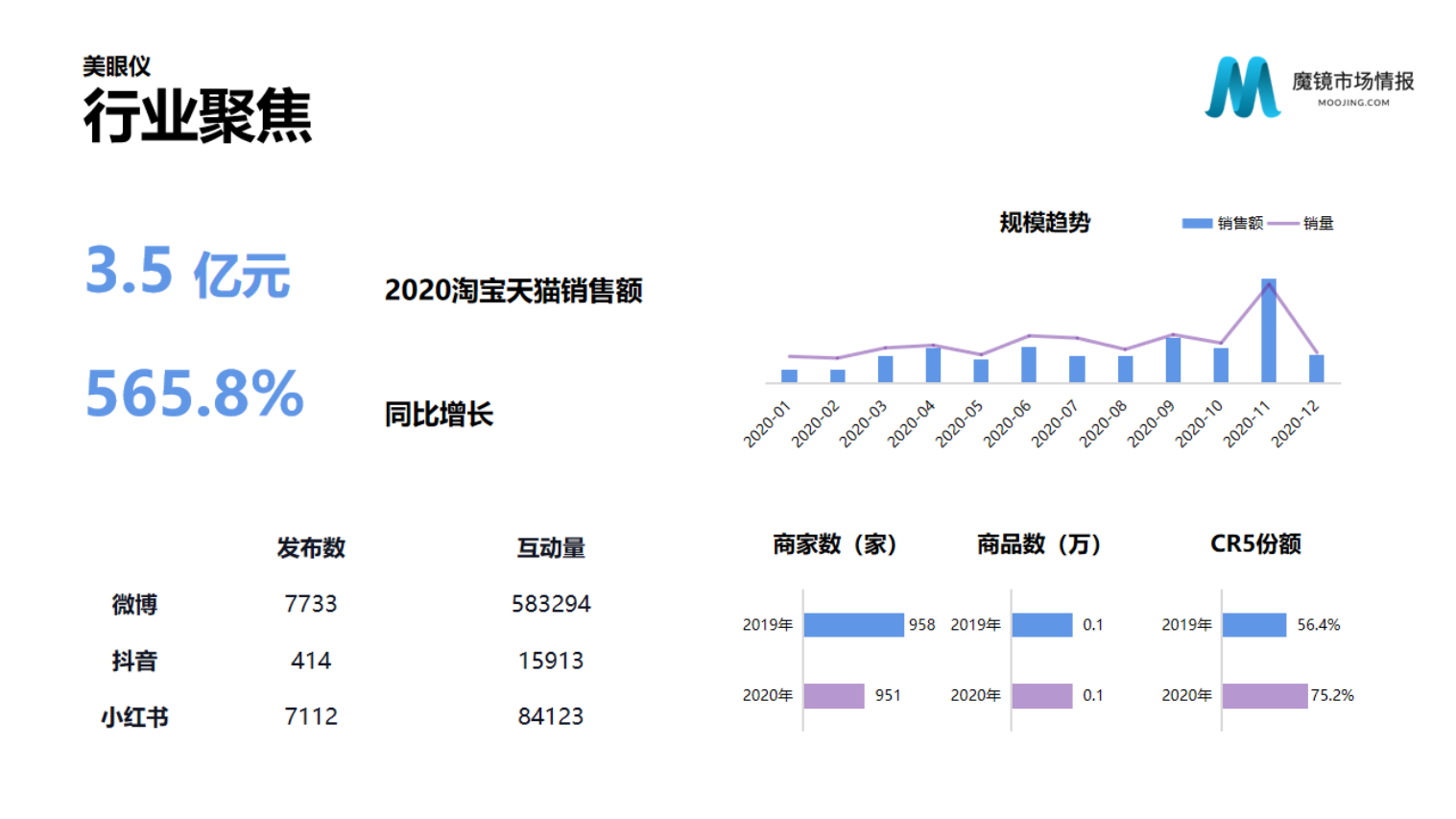Click the Moojing M logo
Image resolution: width=1456 pixels, height=819 pixels.
(x=1243, y=86)
